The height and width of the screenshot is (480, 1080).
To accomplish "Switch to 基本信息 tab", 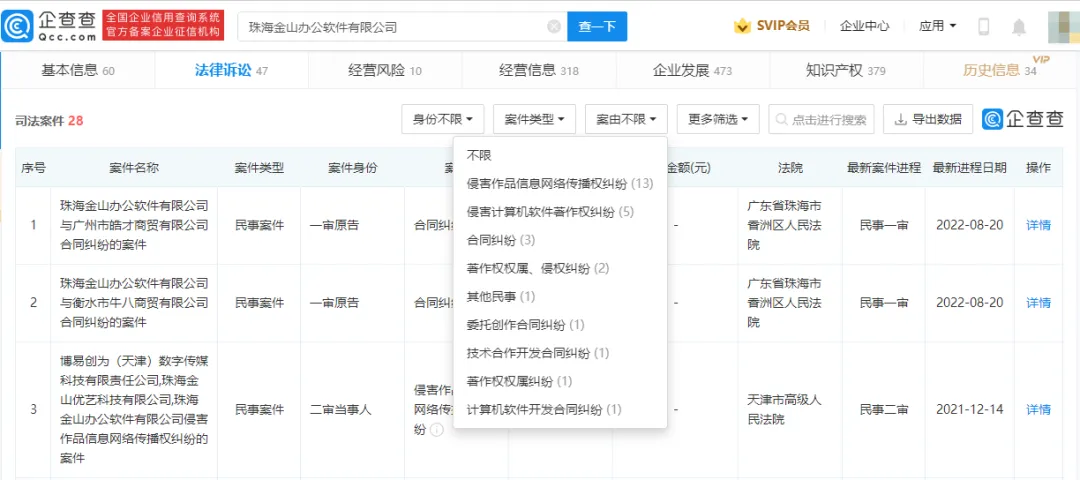I will pos(78,70).
